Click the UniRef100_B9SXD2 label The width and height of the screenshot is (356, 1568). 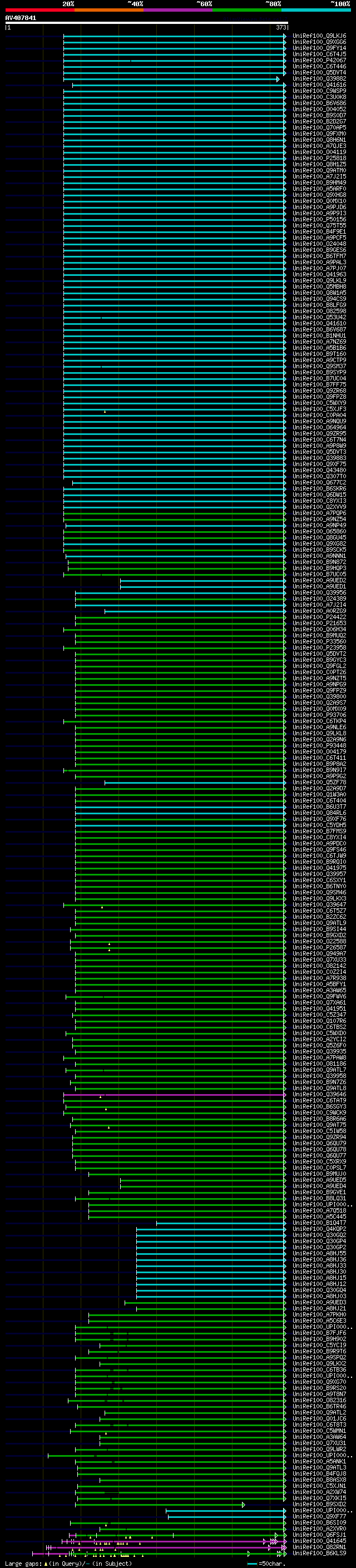tap(319, 1504)
